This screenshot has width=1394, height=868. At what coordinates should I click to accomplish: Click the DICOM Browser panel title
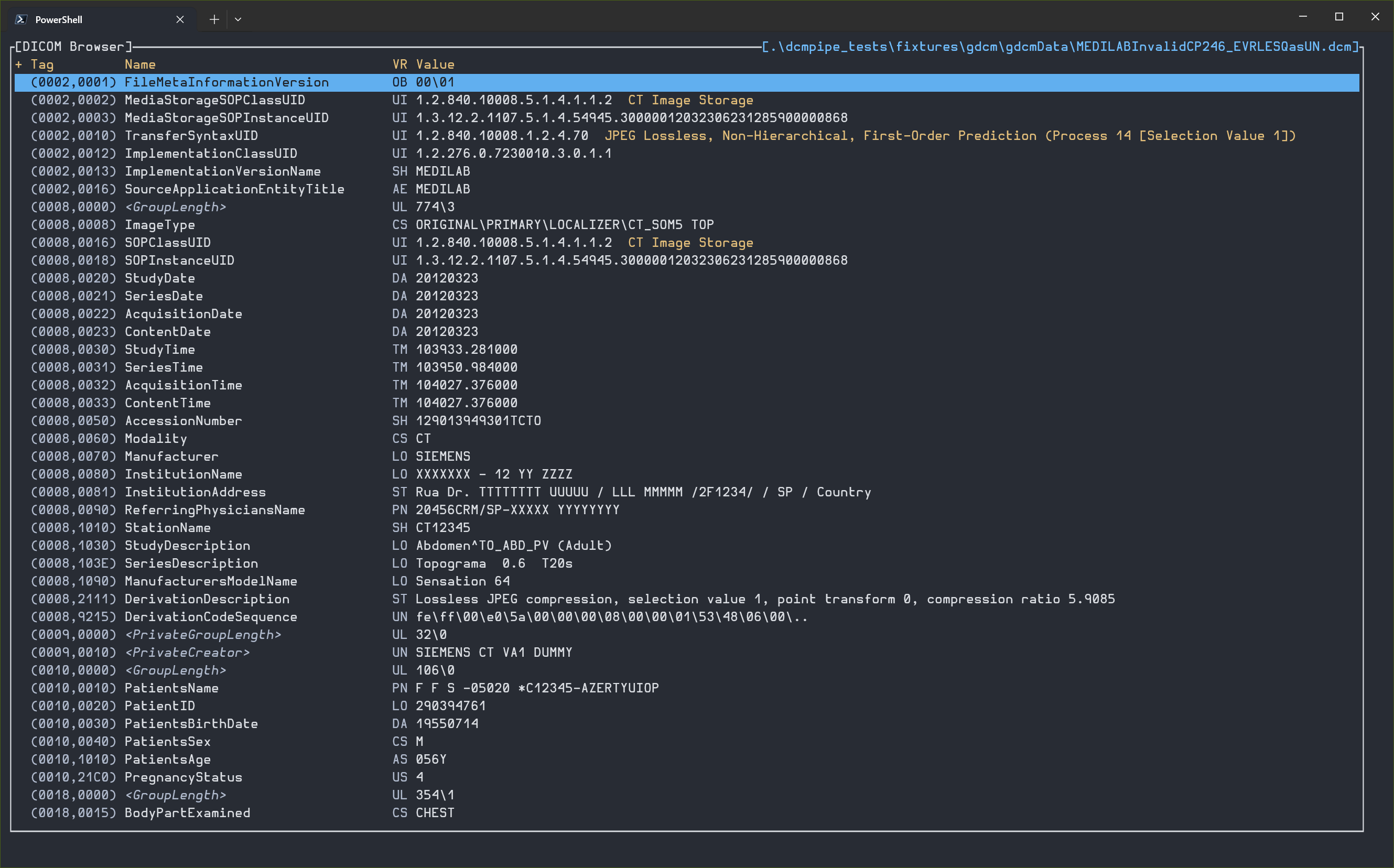pyautogui.click(x=73, y=47)
